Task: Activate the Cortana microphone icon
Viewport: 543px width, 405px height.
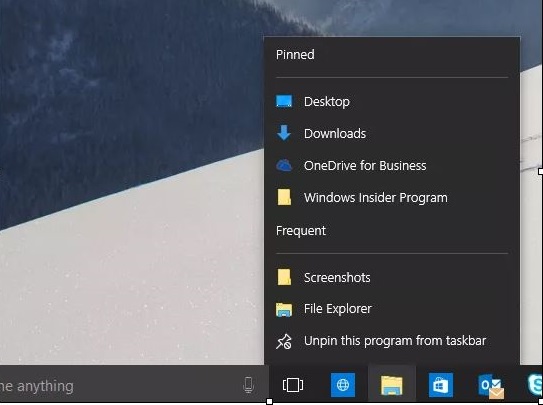Action: [248, 385]
